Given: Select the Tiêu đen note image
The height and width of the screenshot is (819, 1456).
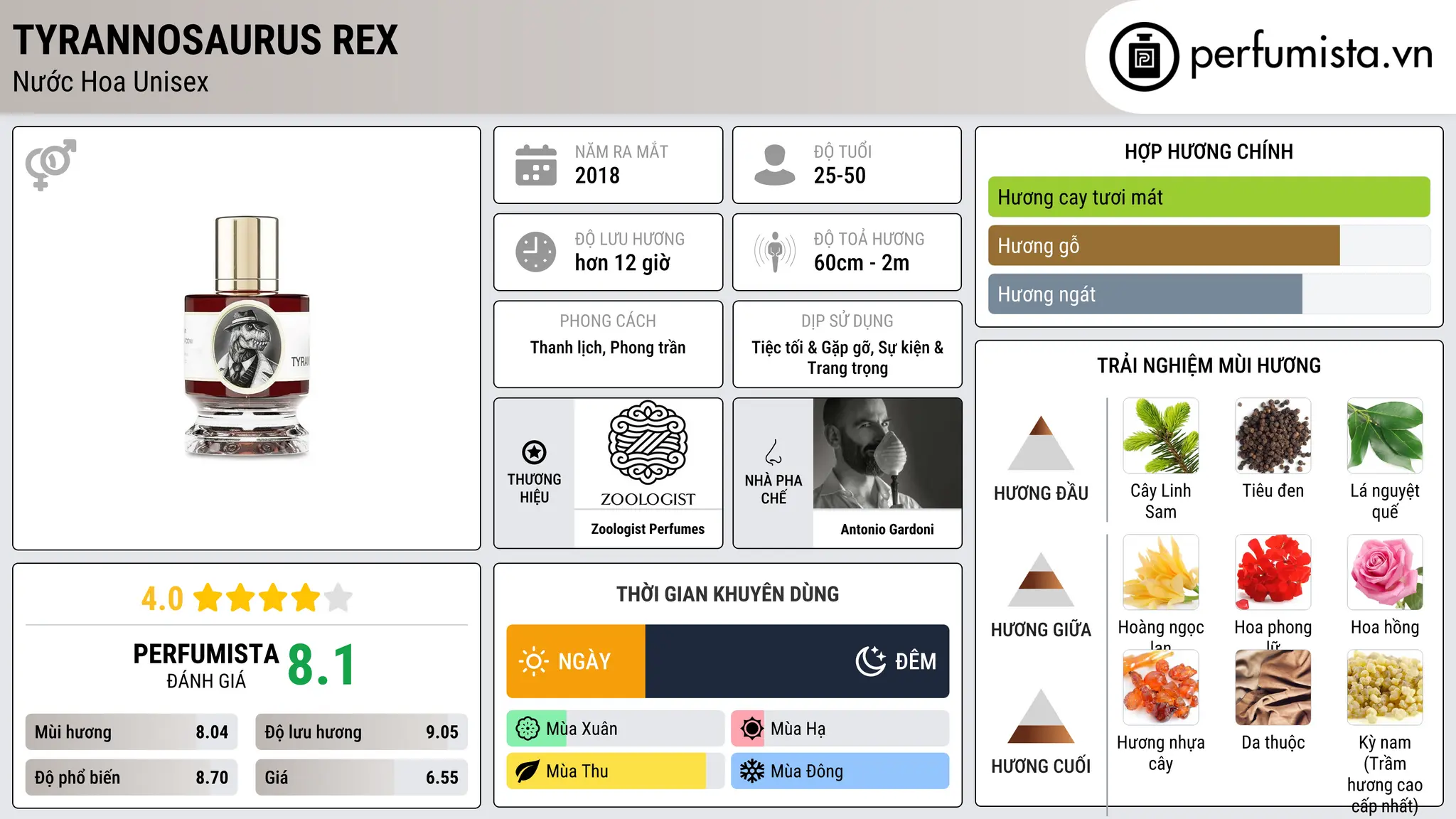Looking at the screenshot, I should coord(1273,436).
